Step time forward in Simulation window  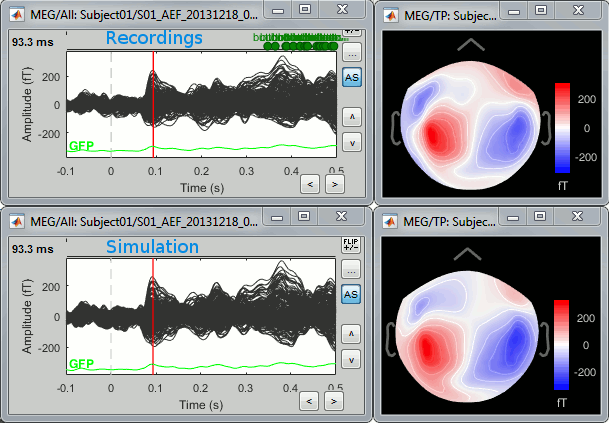pos(334,401)
